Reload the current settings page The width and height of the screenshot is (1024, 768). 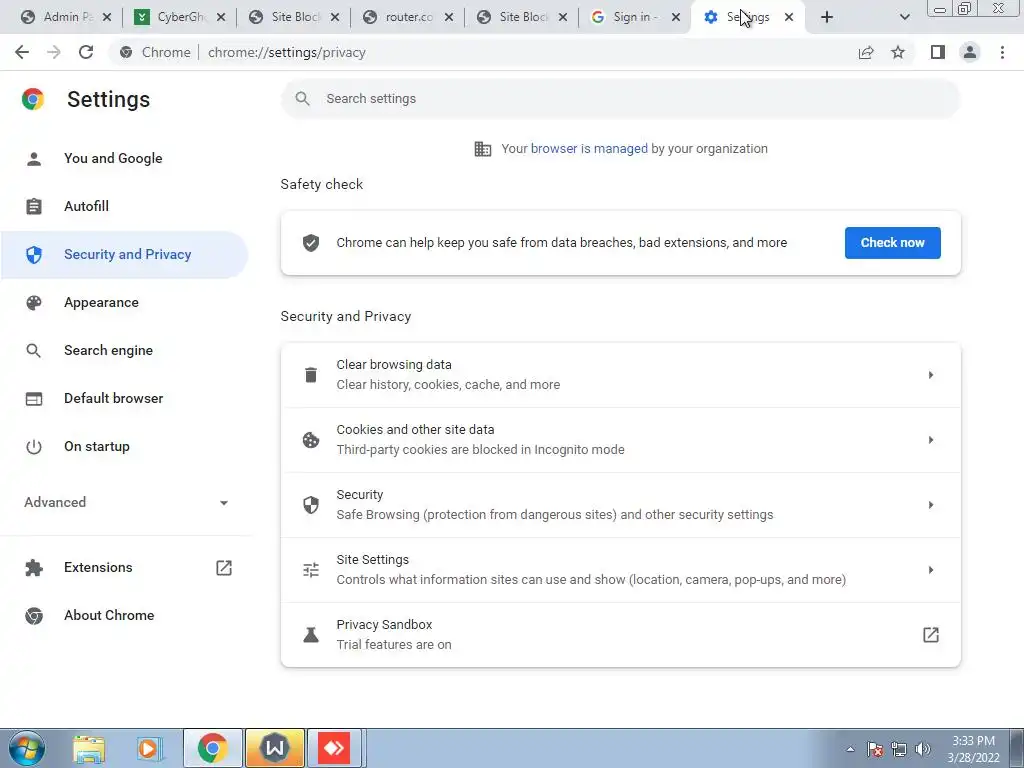click(x=86, y=52)
